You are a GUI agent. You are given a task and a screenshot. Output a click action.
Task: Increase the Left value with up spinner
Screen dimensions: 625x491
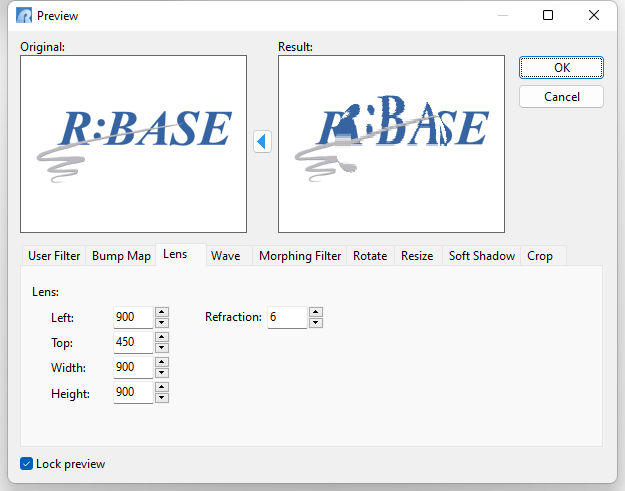(x=161, y=312)
